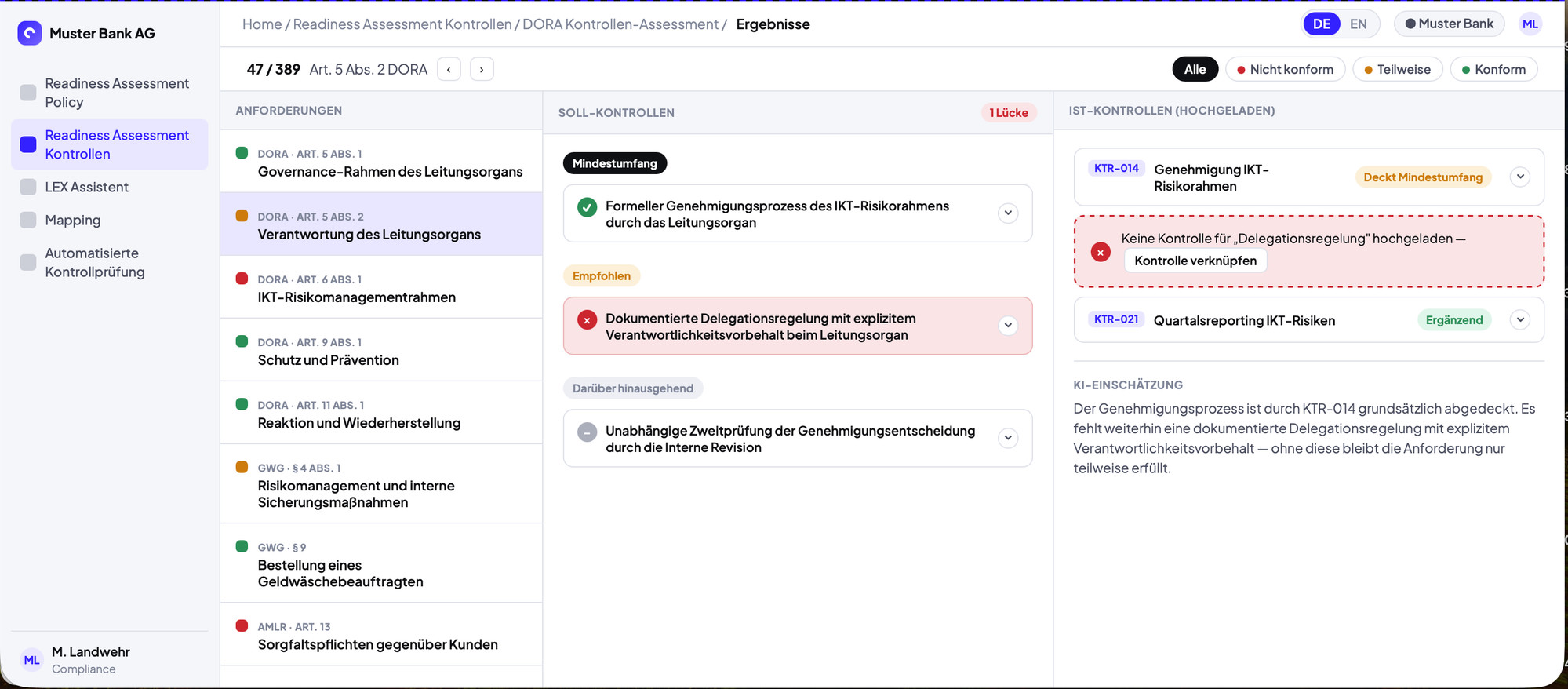Open the Muster Bank tenant selector
This screenshot has height=689, width=1568.
pyautogui.click(x=1449, y=24)
